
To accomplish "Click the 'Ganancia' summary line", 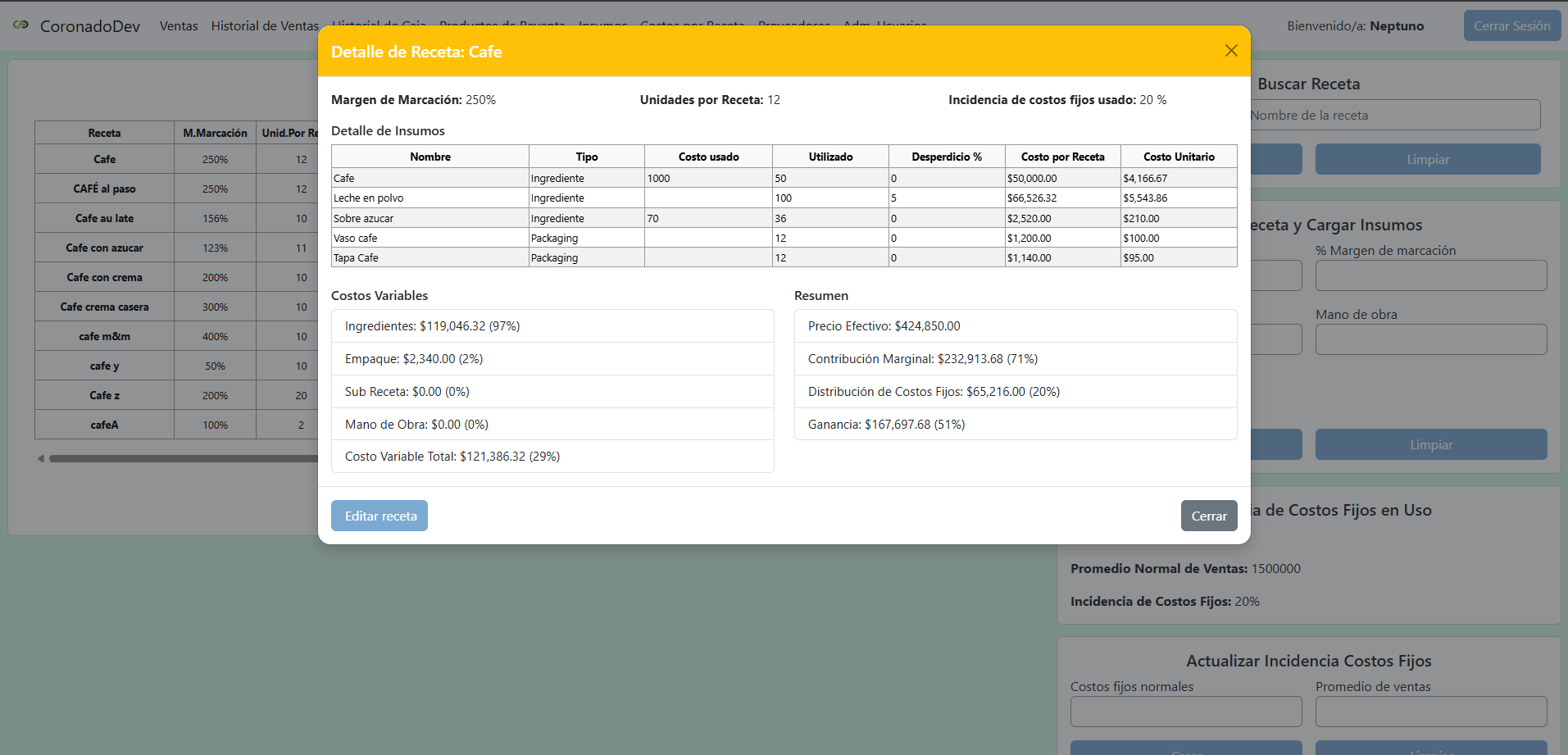I will (x=1016, y=425).
